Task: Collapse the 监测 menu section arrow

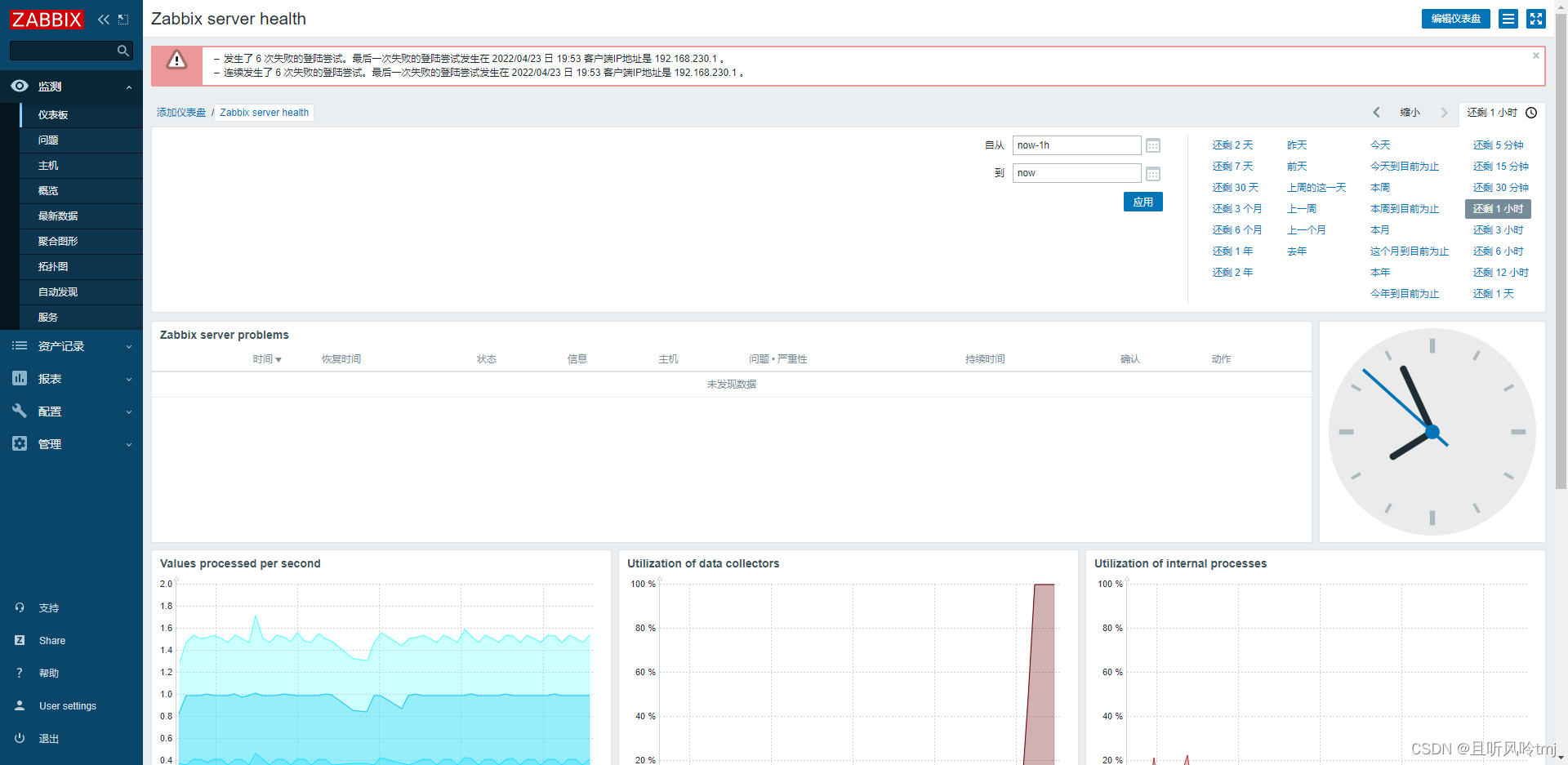Action: pyautogui.click(x=129, y=87)
